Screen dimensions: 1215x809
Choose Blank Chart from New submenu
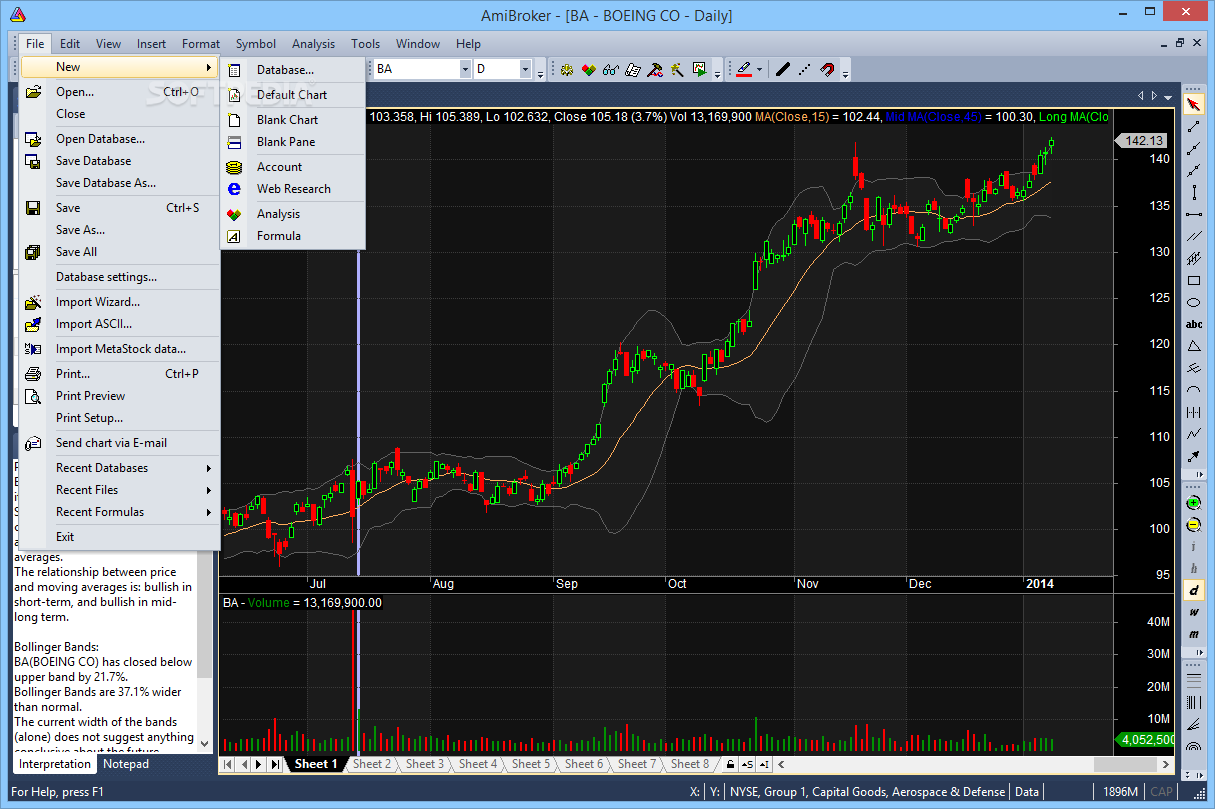point(293,119)
